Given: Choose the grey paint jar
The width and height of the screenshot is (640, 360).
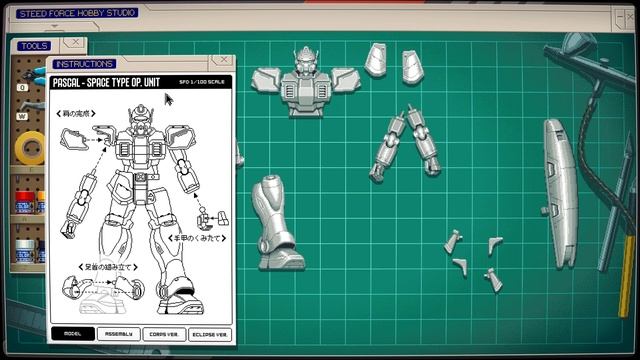Looking at the screenshot, I should coord(24,251).
